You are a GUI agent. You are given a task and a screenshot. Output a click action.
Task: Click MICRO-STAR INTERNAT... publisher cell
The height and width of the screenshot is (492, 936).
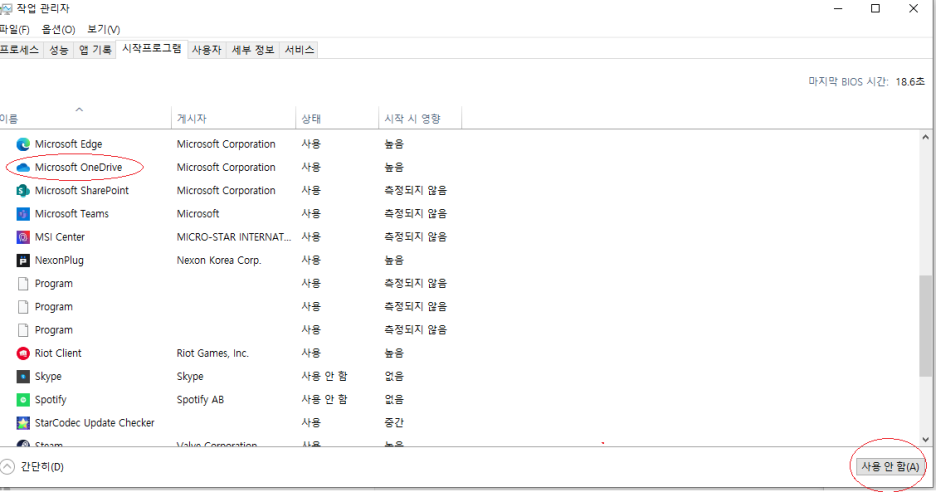(234, 237)
